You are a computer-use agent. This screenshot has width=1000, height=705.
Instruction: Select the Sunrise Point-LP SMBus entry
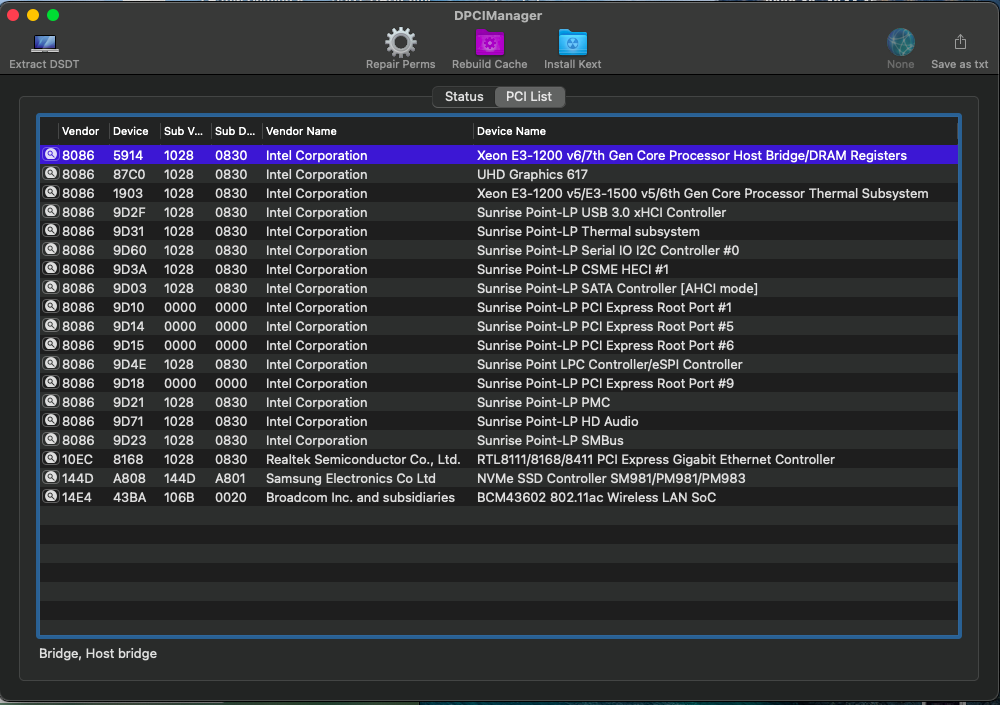(550, 440)
